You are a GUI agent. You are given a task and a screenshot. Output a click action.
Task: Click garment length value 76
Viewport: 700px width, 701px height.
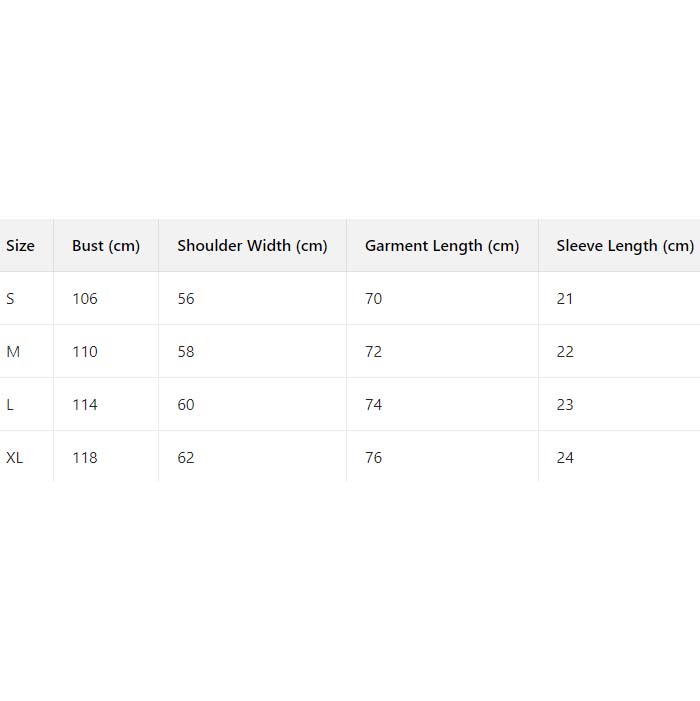373,458
